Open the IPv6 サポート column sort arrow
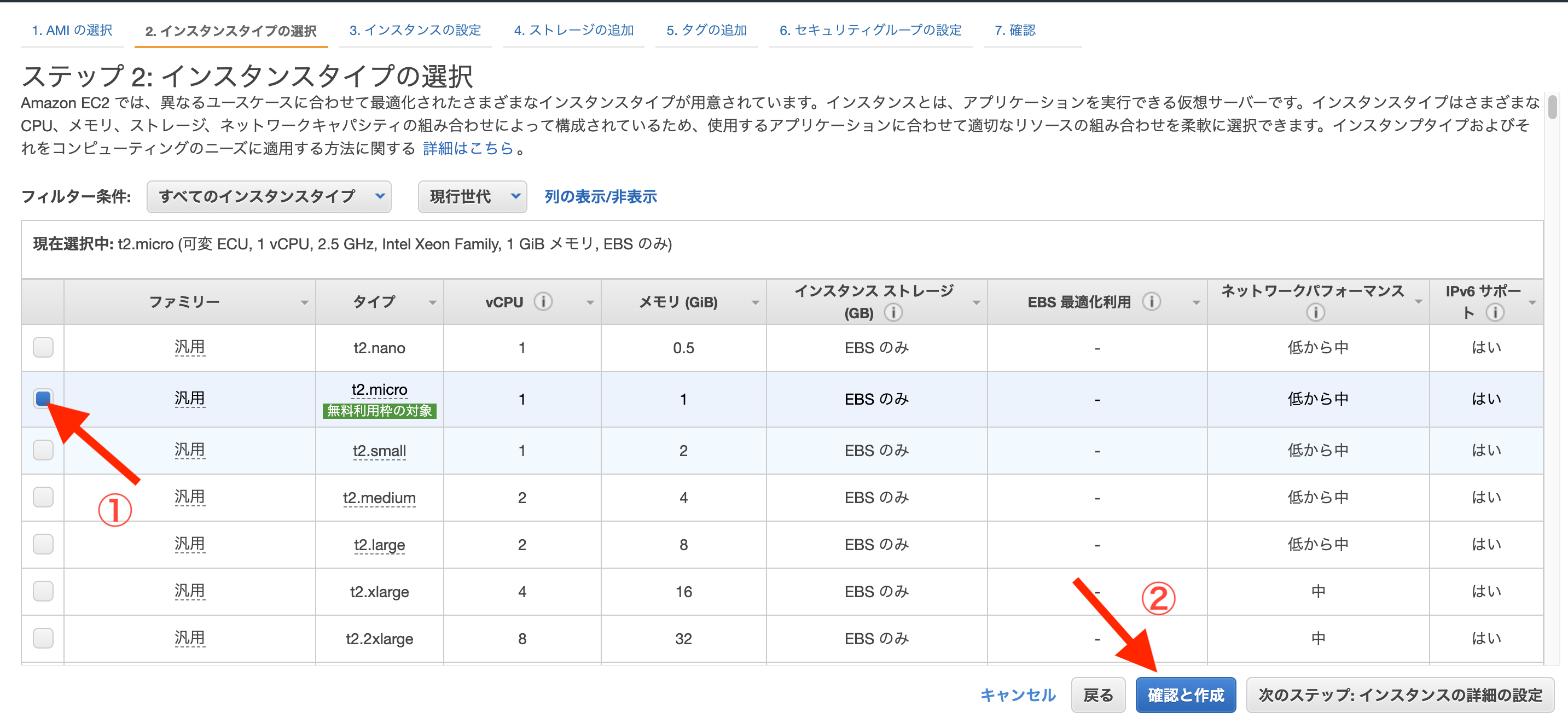Image resolution: width=1568 pixels, height=724 pixels. pyautogui.click(x=1532, y=302)
